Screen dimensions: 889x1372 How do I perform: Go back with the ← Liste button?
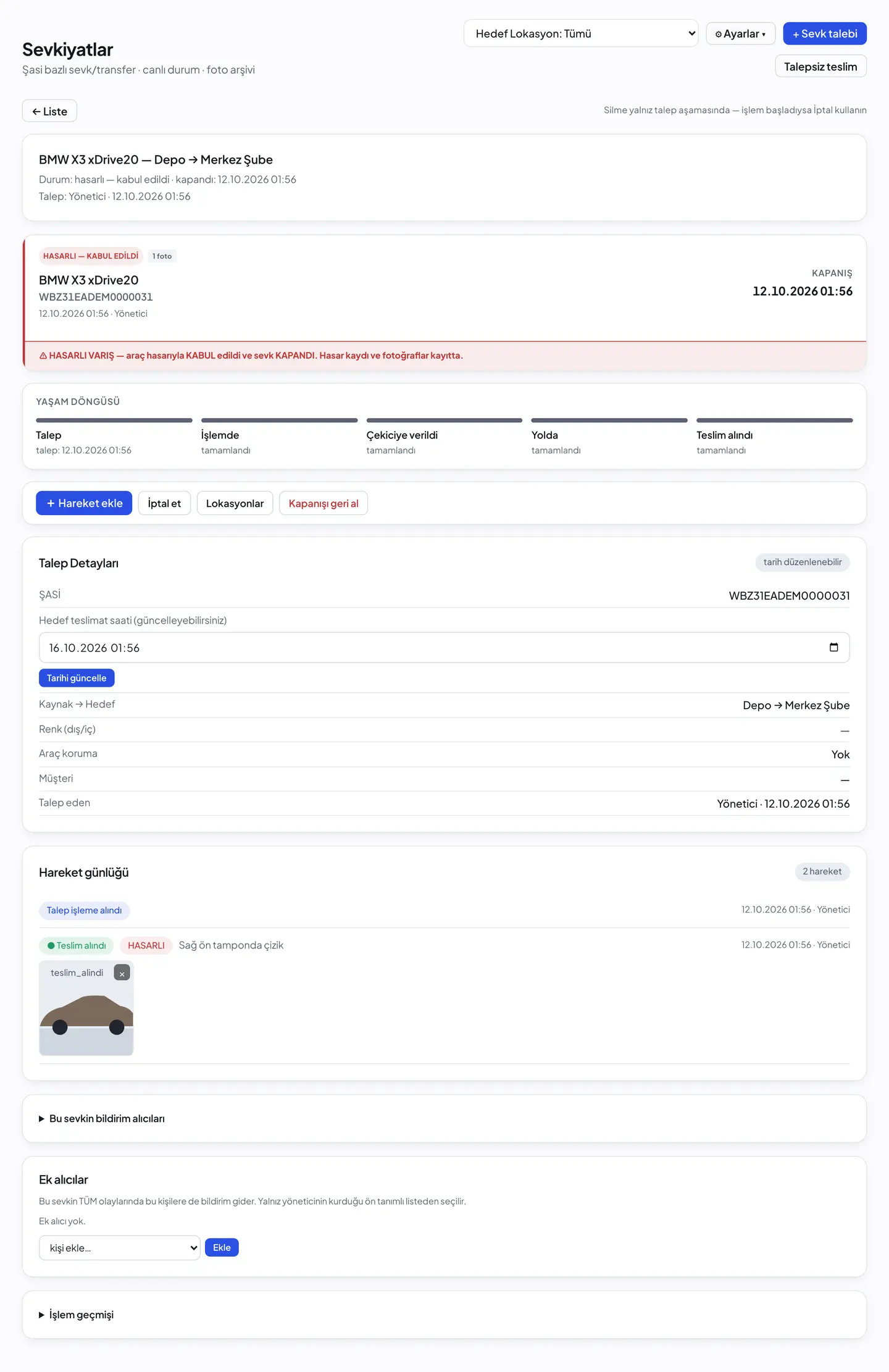click(49, 111)
